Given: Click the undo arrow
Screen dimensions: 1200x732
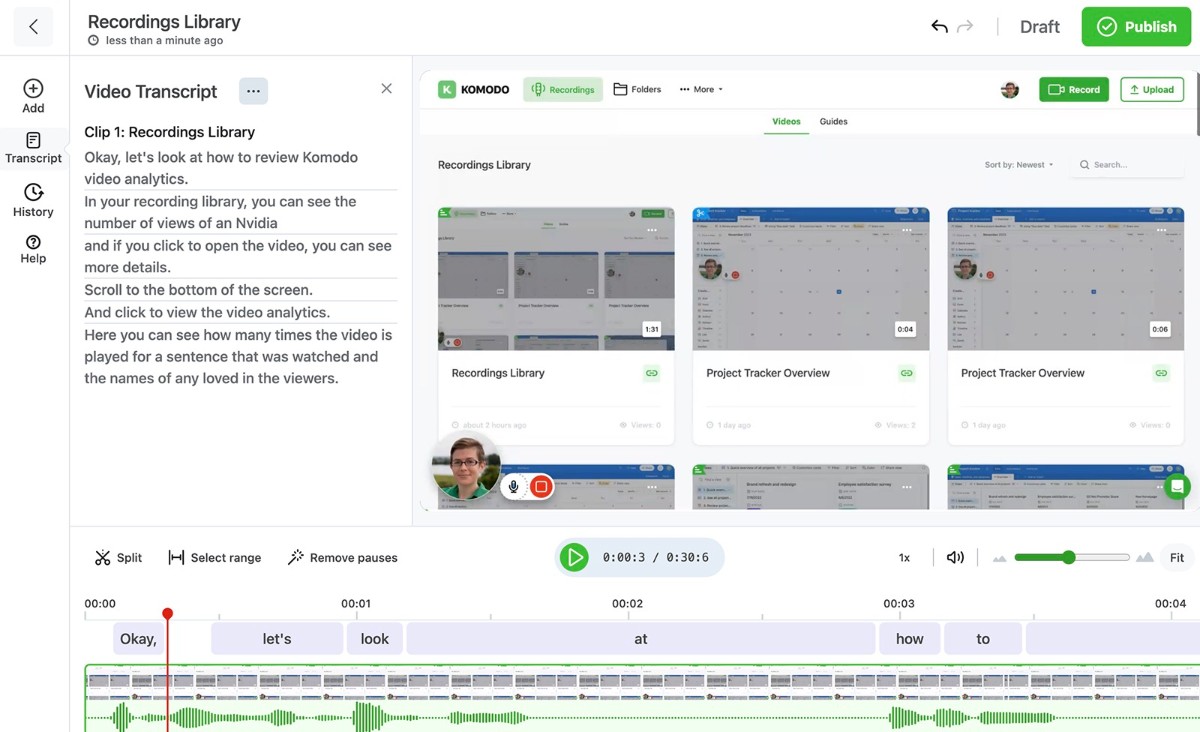Looking at the screenshot, I should tap(939, 27).
